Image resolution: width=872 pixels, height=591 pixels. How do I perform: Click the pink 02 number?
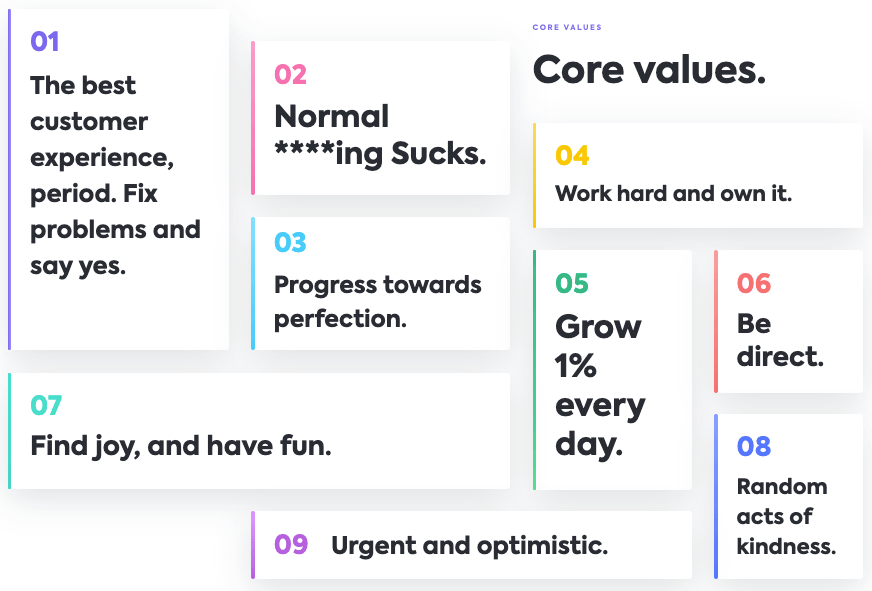coord(290,75)
